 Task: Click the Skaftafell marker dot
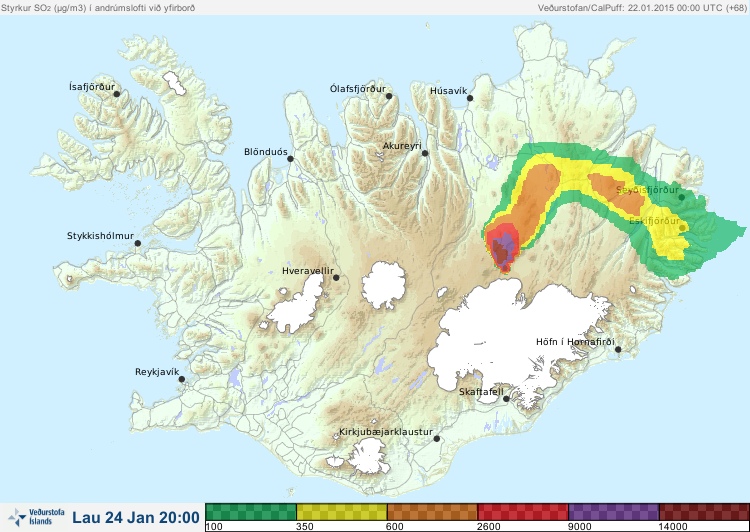pos(506,399)
